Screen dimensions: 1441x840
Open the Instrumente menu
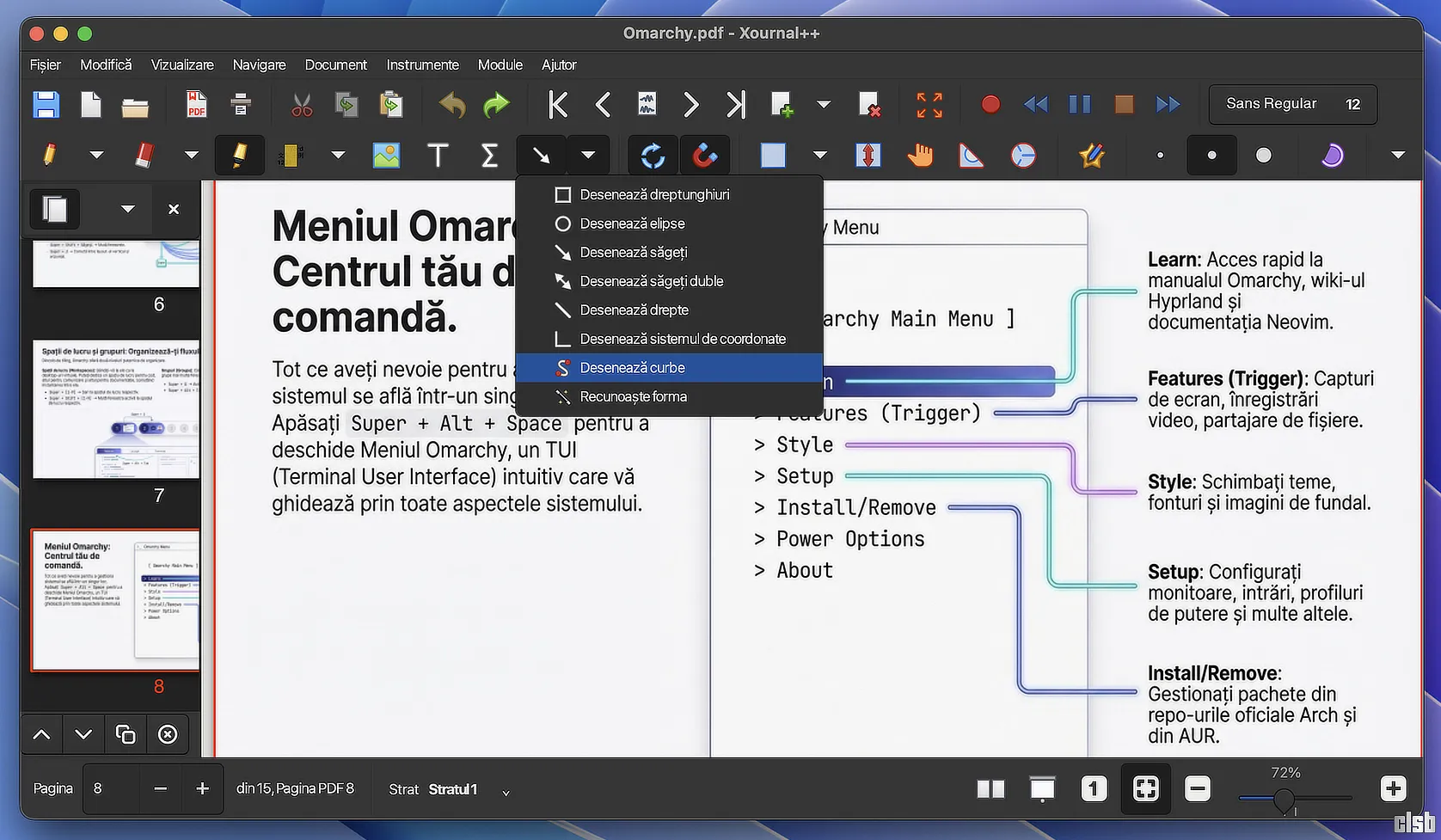[422, 65]
